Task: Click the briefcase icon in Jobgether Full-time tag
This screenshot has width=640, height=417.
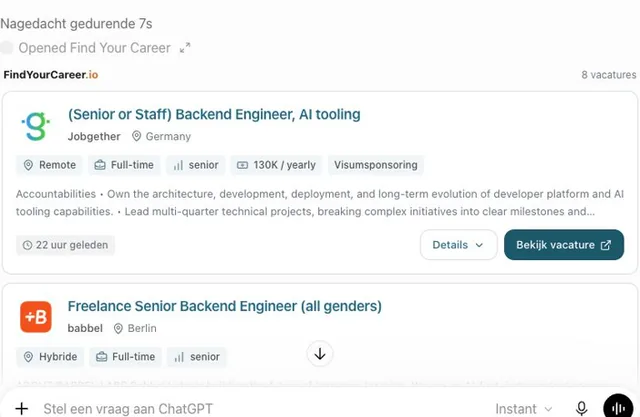Action: [100, 165]
